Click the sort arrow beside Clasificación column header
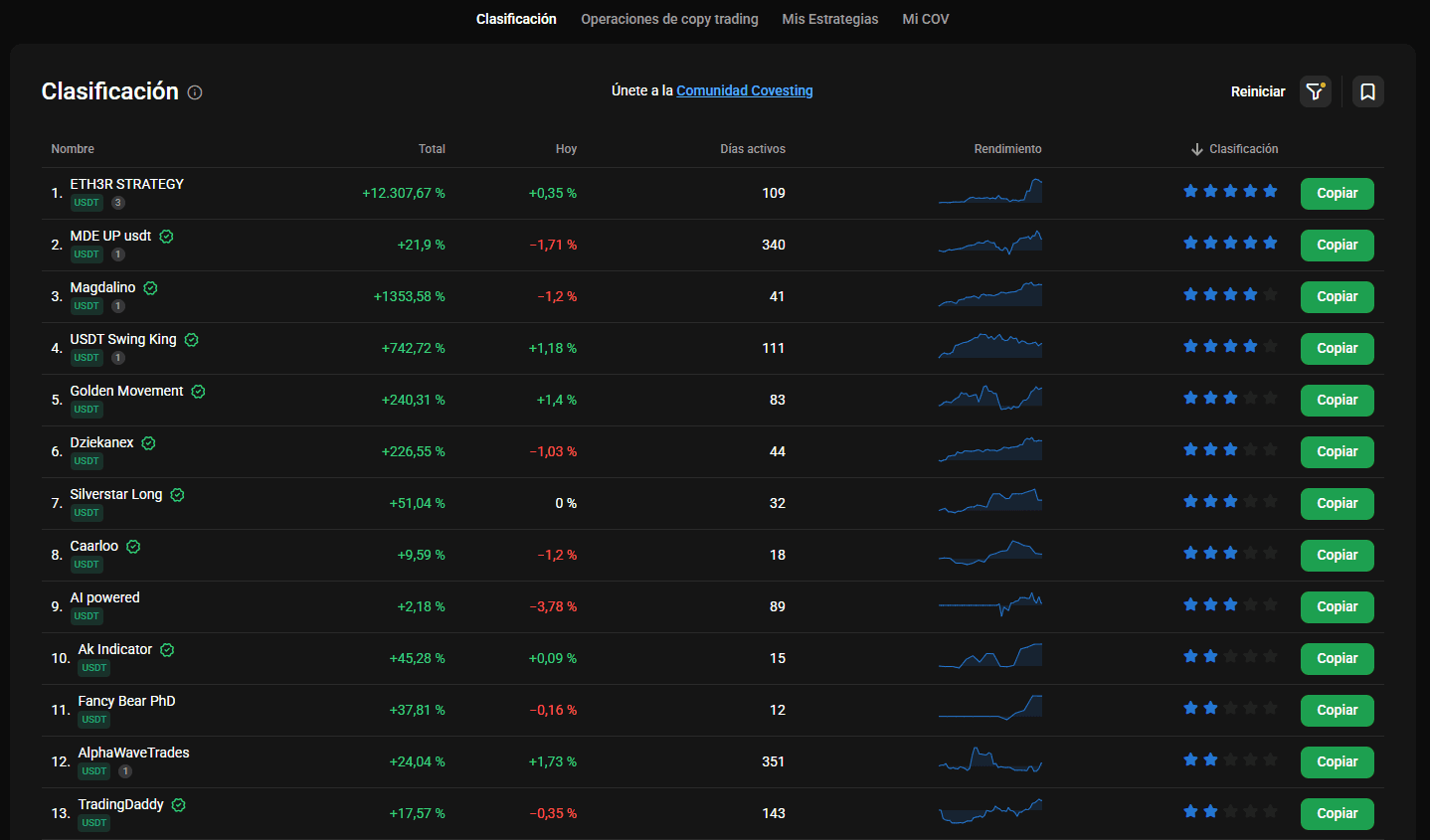Image resolution: width=1430 pixels, height=840 pixels. click(x=1197, y=149)
